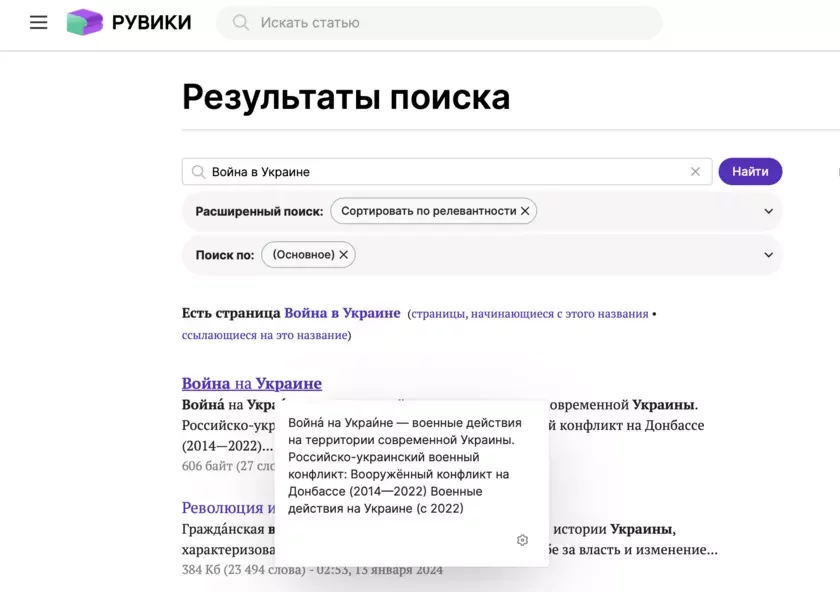Open preview popup settings gear

(x=522, y=540)
